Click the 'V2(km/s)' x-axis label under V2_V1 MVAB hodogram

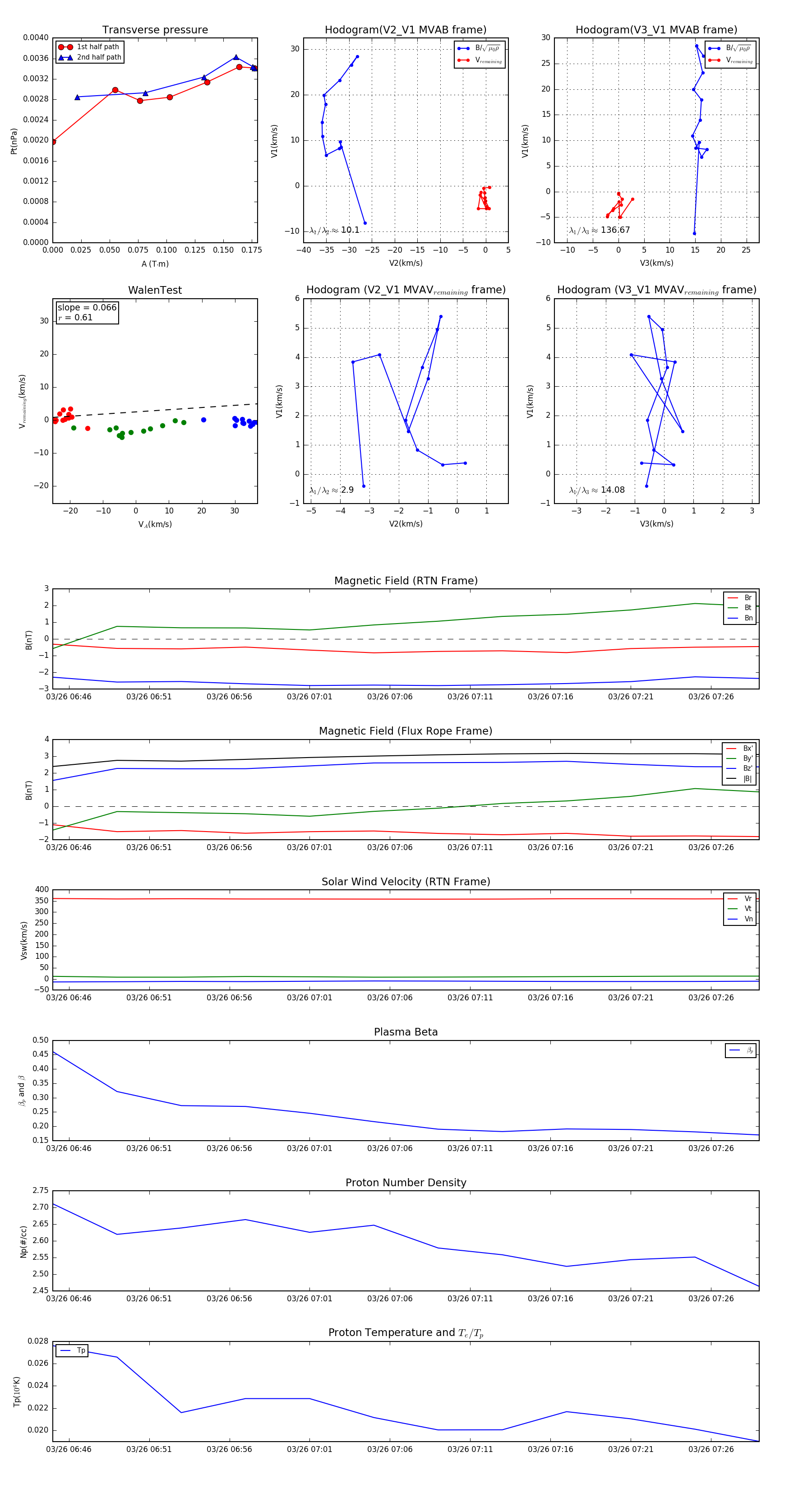point(406,264)
